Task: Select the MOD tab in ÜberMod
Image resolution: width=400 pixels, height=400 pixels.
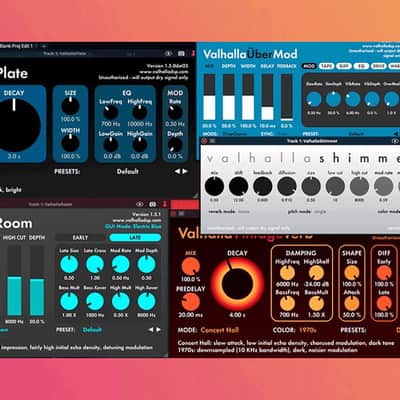Action: (x=309, y=66)
